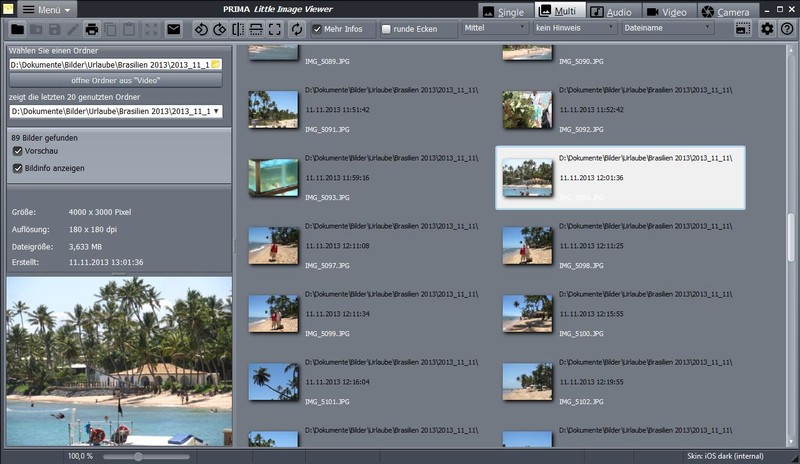
Task: Click the greyed-out add-folder toolbar icon
Action: point(36,29)
